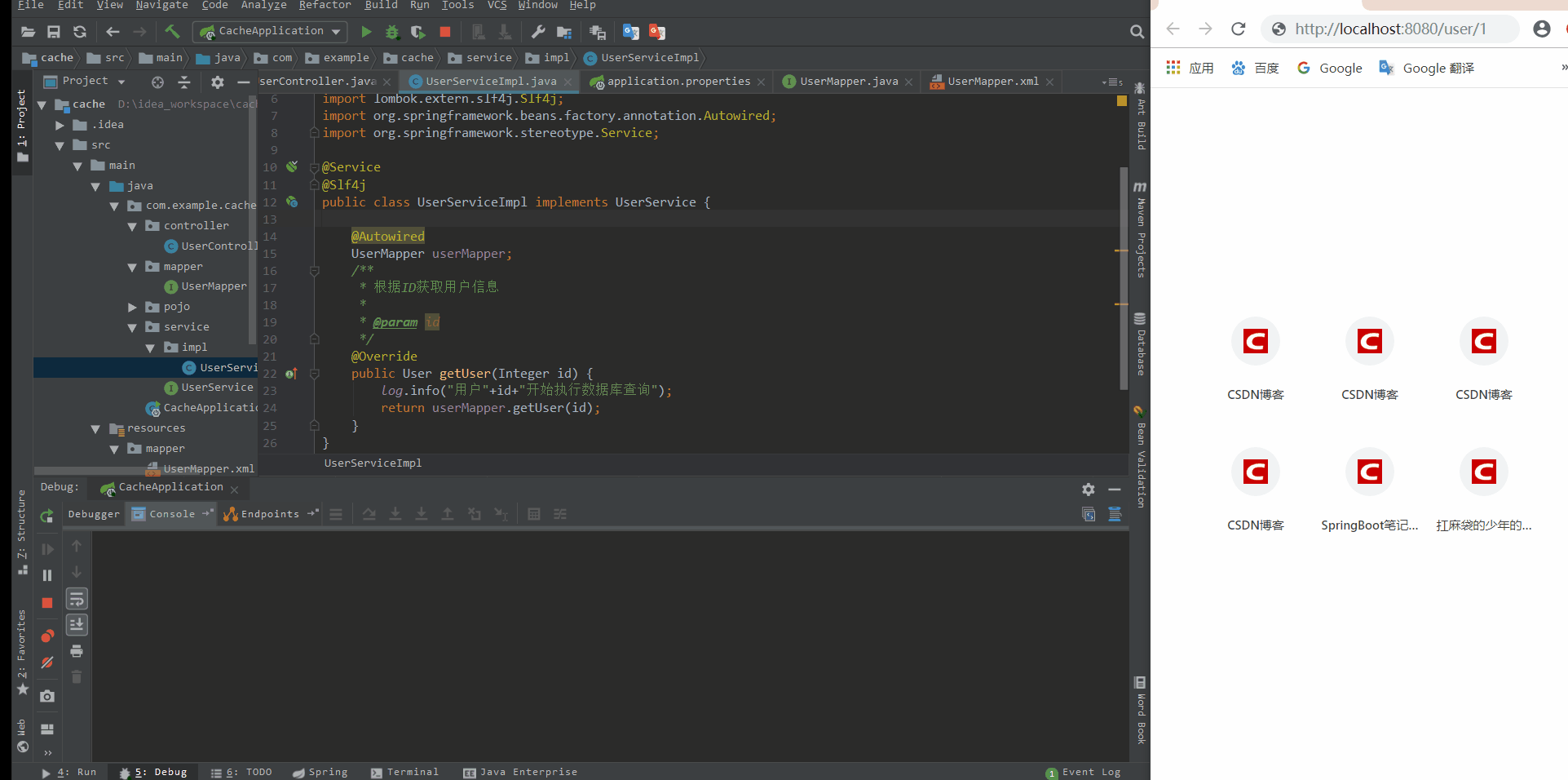Click the red Google Translate icon
Screen dimensions: 1568x780
click(x=657, y=32)
